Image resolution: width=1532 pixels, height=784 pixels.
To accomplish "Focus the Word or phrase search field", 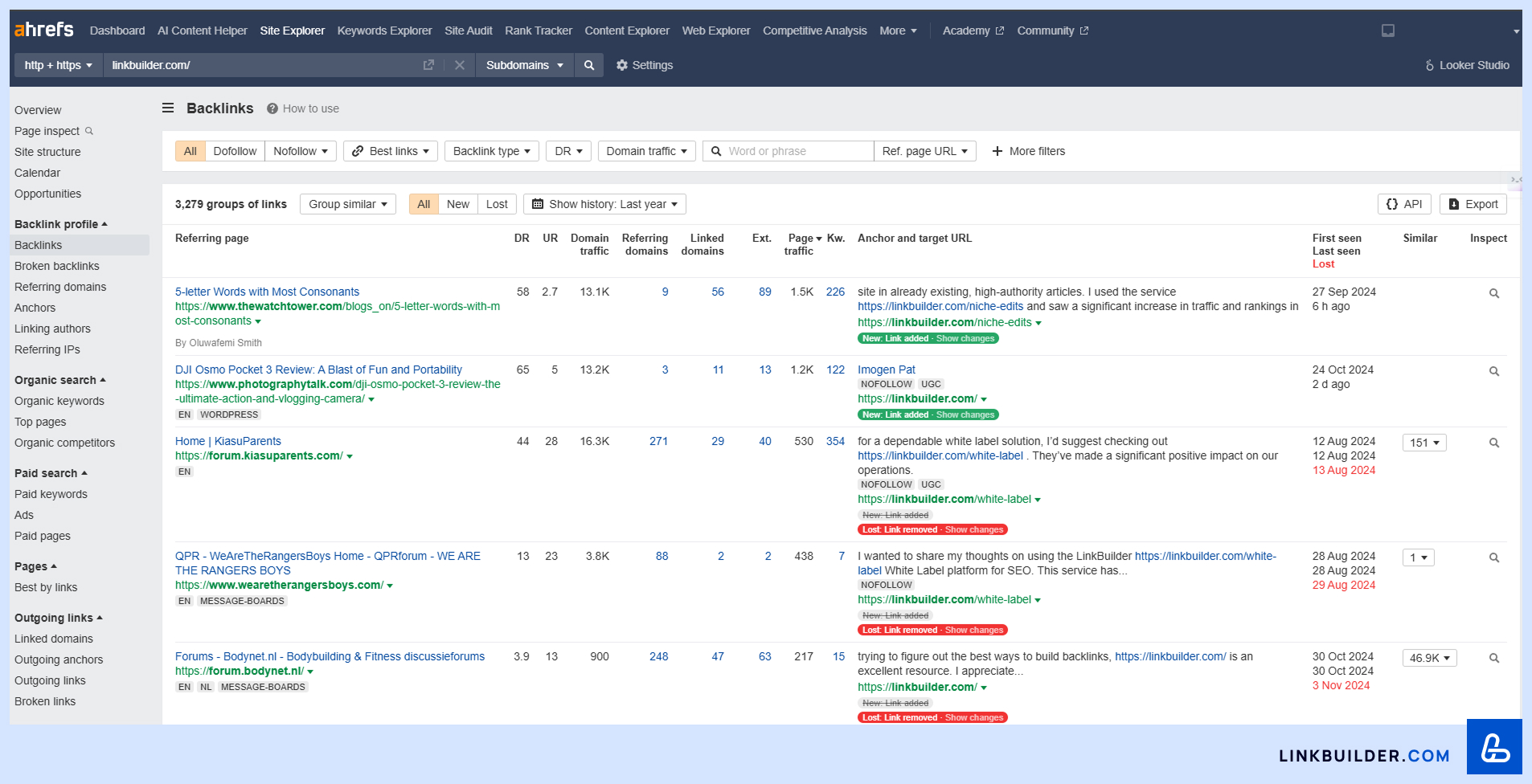I will pyautogui.click(x=789, y=151).
